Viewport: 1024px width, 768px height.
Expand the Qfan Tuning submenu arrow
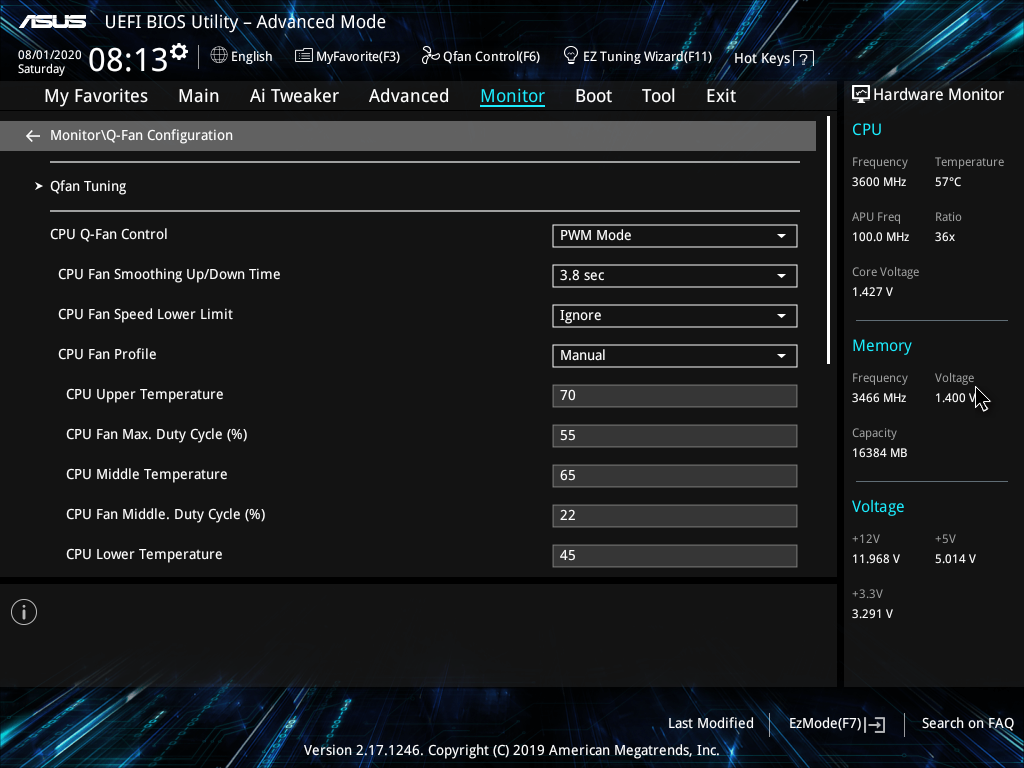[39, 186]
